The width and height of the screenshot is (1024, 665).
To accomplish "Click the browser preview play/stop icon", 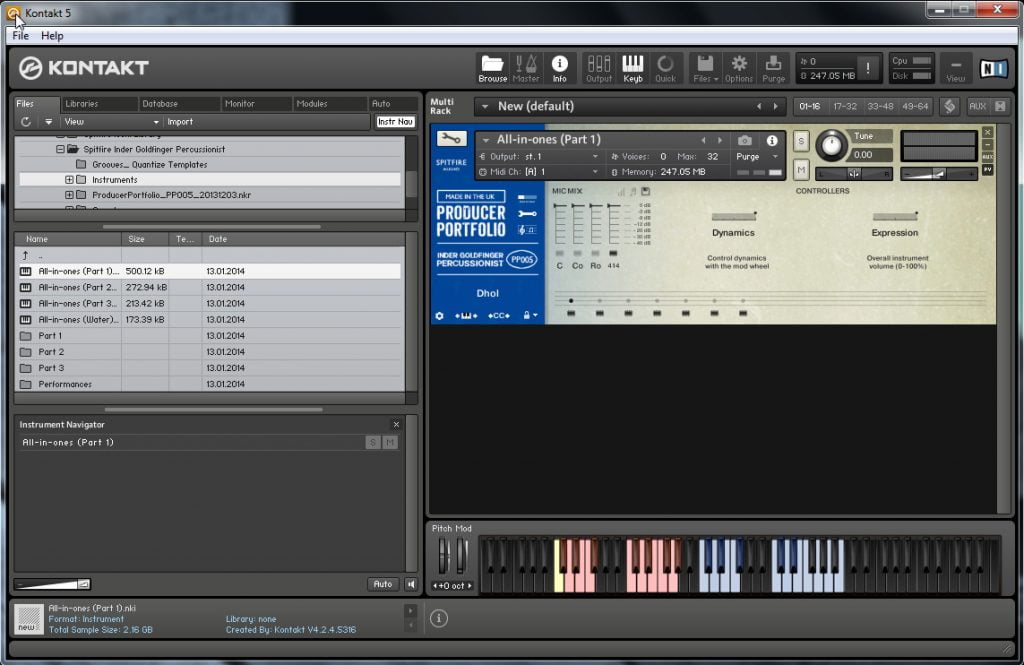I will (x=411, y=584).
